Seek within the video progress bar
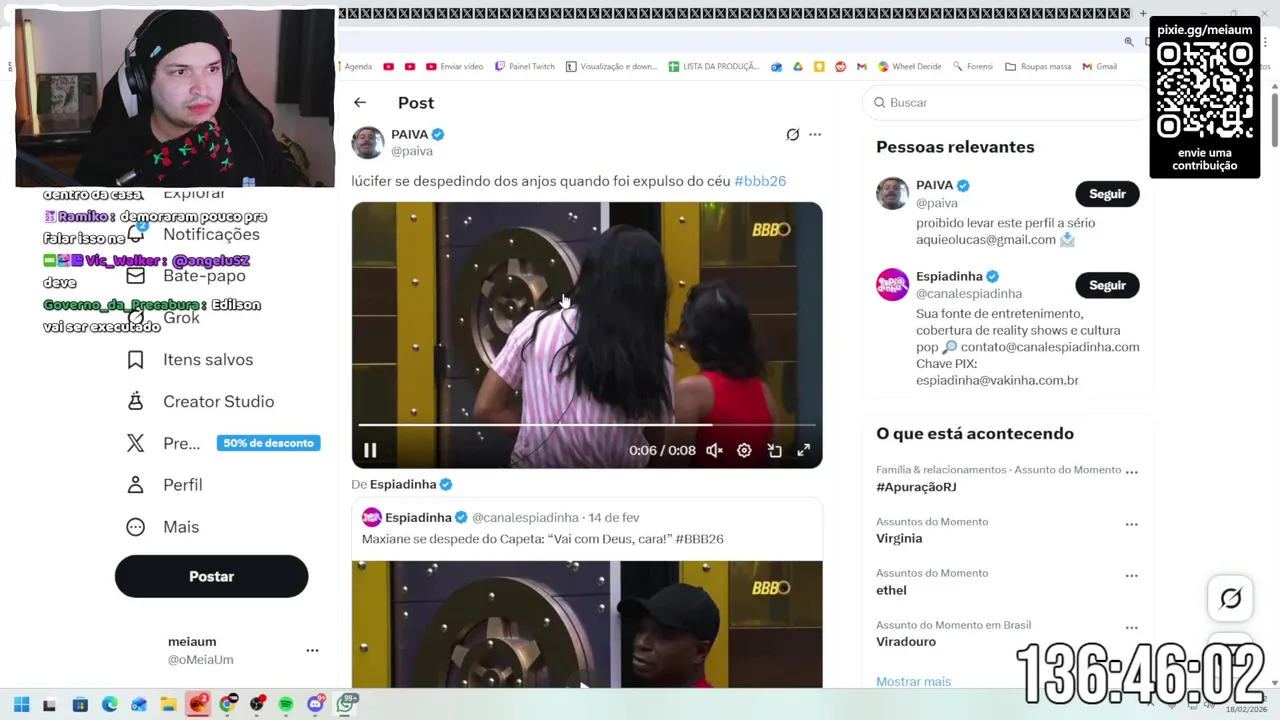 (x=587, y=425)
